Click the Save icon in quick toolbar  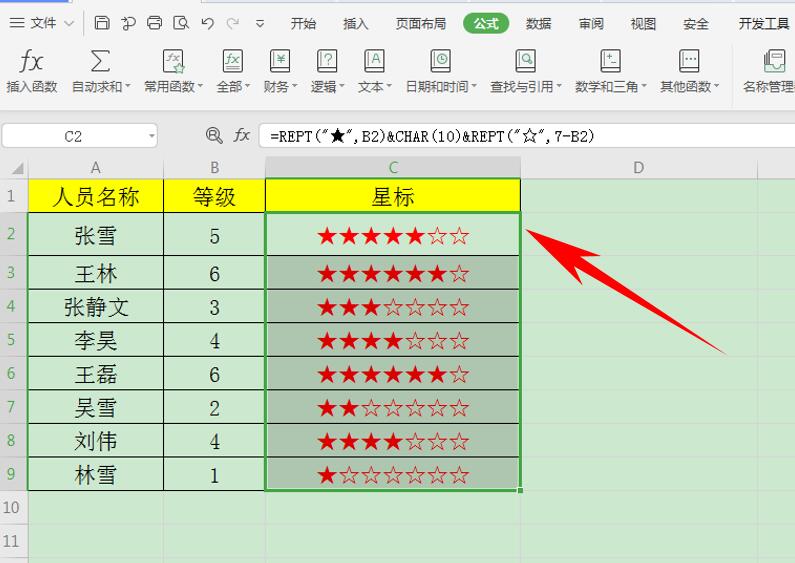(x=102, y=23)
